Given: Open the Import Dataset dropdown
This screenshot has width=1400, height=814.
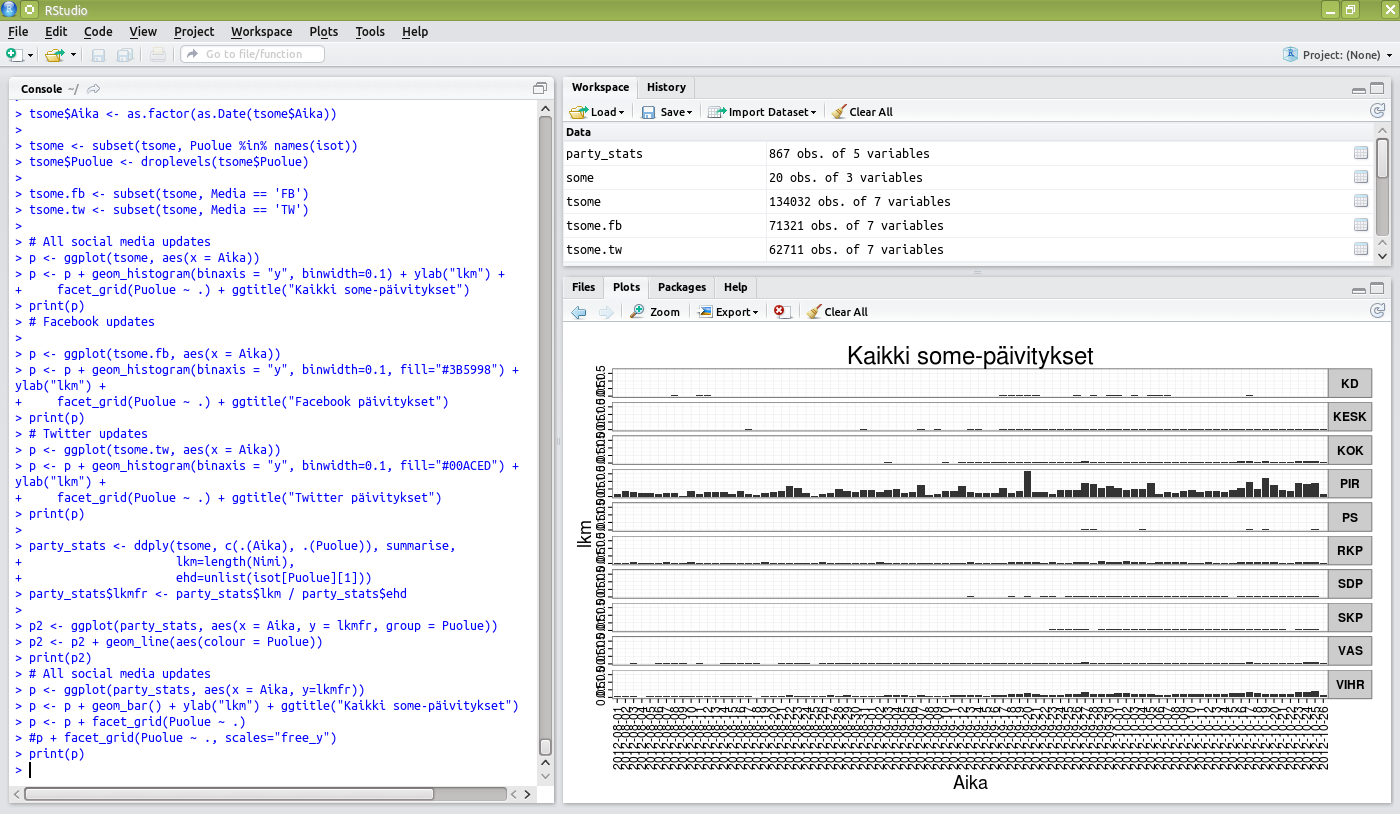Looking at the screenshot, I should [762, 112].
